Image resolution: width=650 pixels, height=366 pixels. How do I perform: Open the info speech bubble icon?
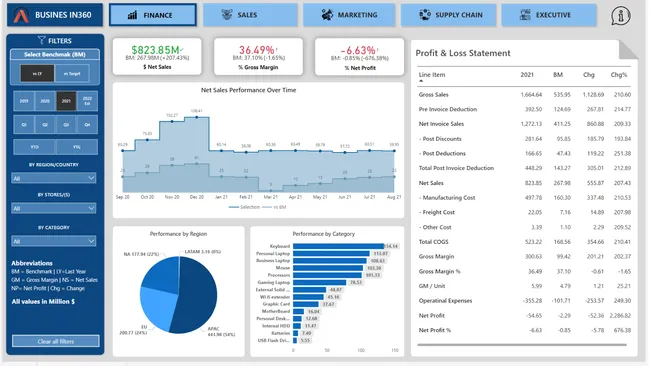tap(621, 16)
